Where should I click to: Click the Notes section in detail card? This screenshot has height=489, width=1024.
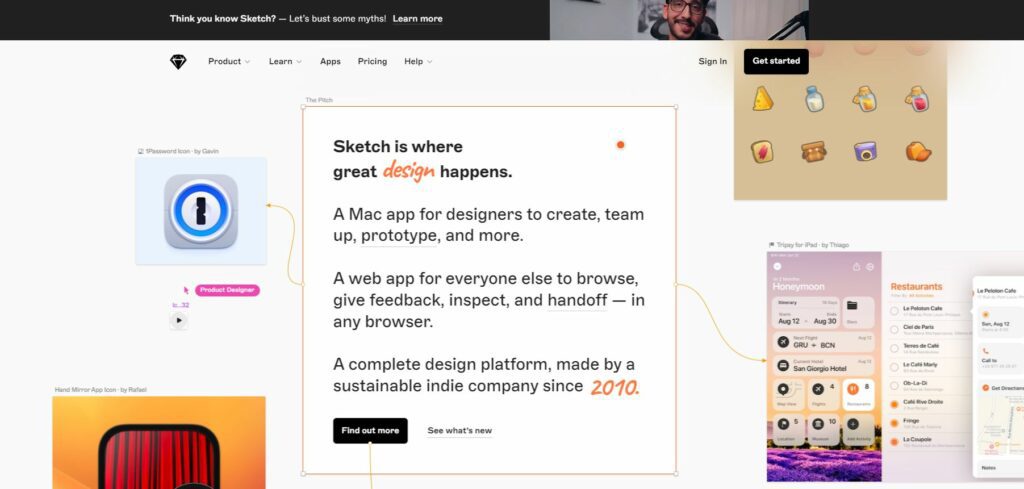pyautogui.click(x=1001, y=468)
